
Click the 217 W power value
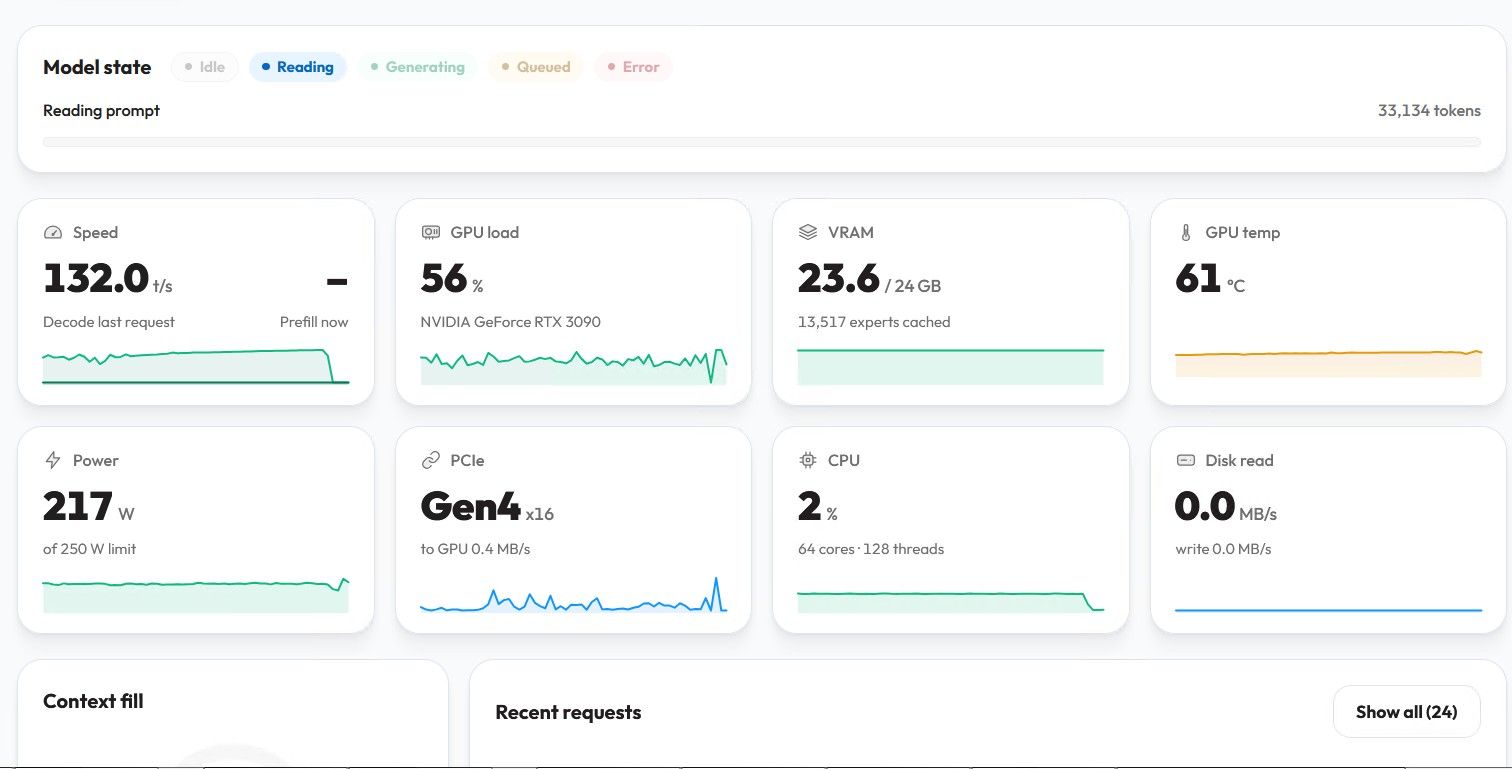coord(88,507)
